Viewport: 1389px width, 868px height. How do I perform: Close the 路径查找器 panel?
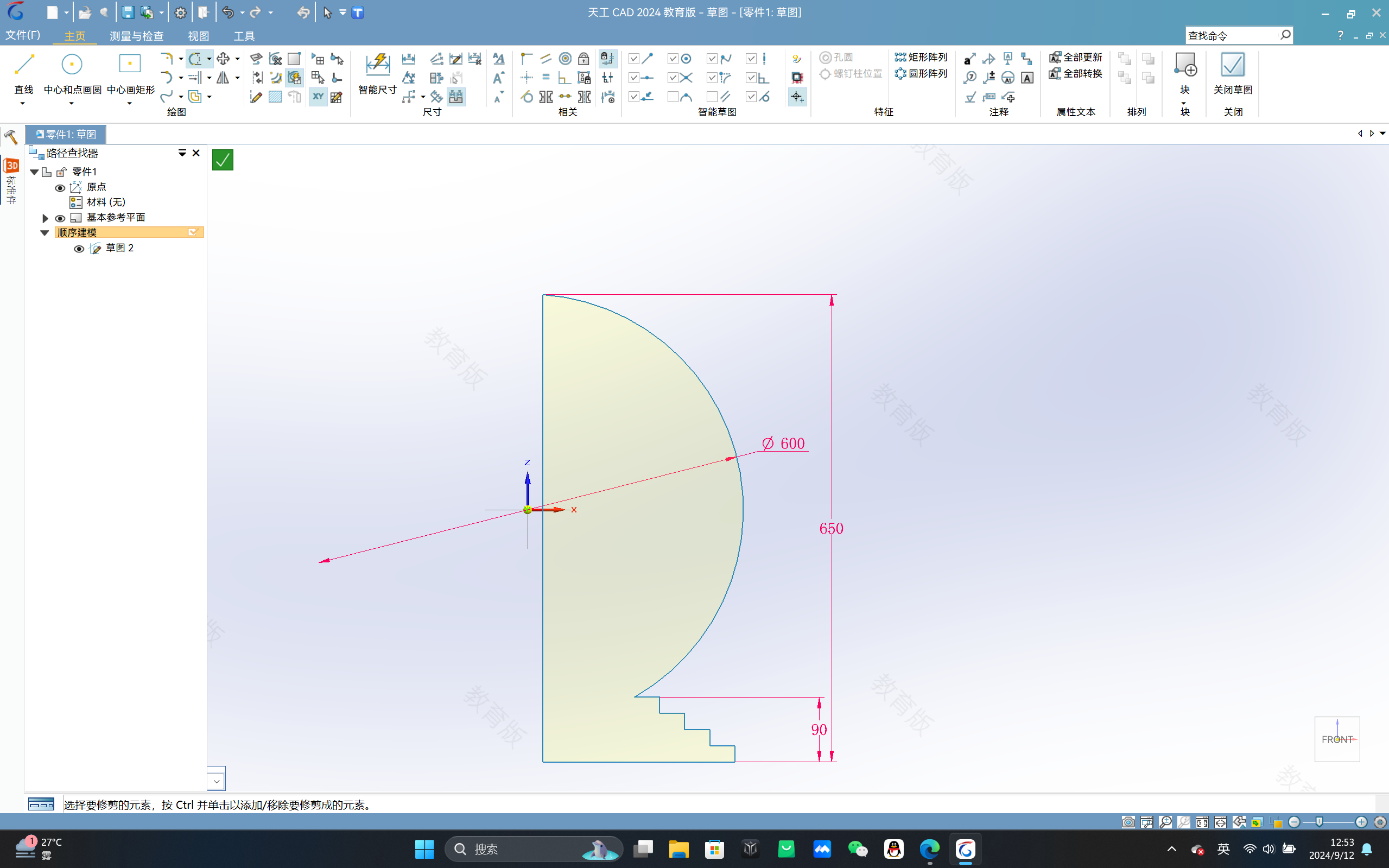tap(196, 153)
